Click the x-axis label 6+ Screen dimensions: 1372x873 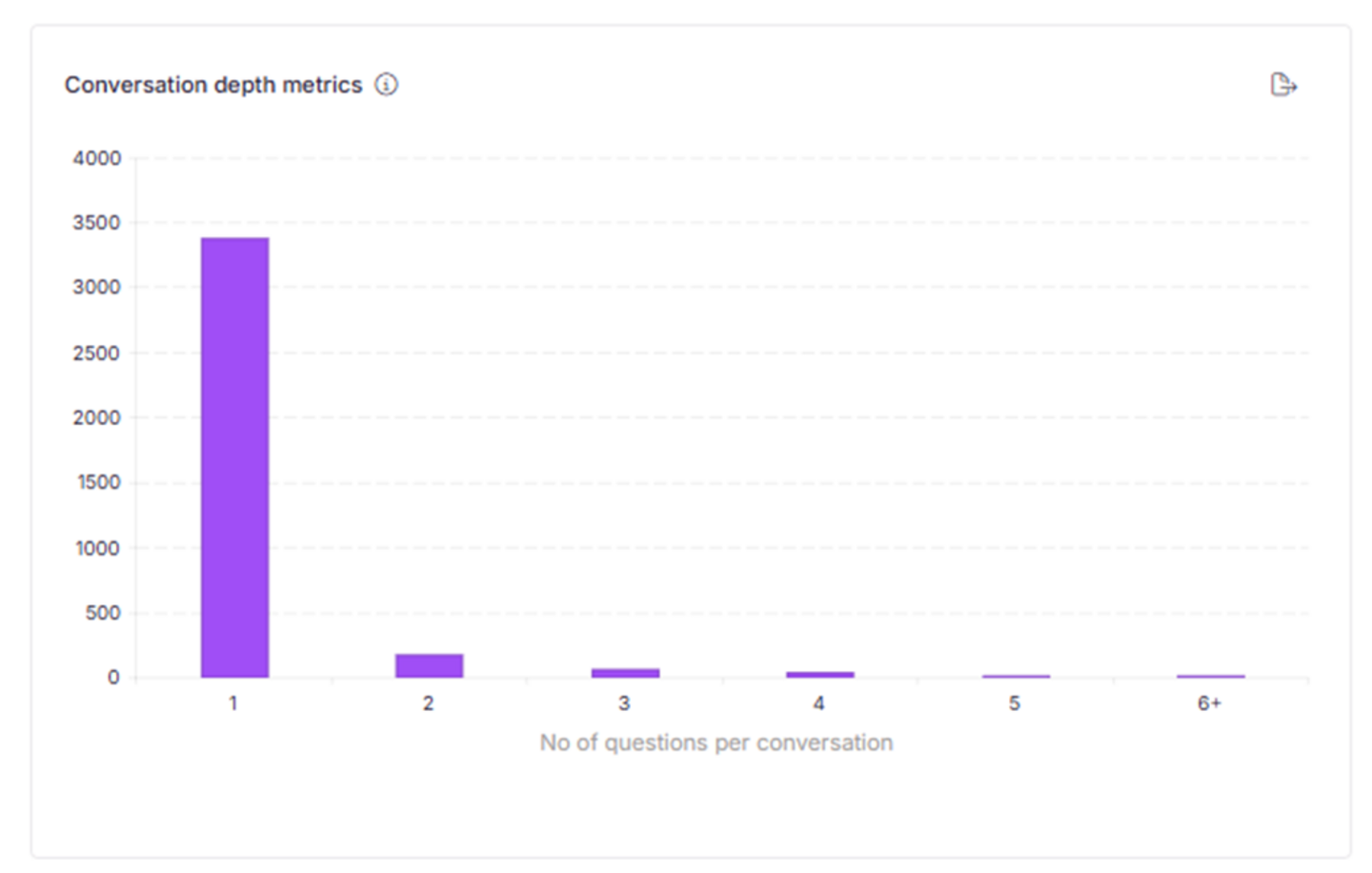point(1210,703)
